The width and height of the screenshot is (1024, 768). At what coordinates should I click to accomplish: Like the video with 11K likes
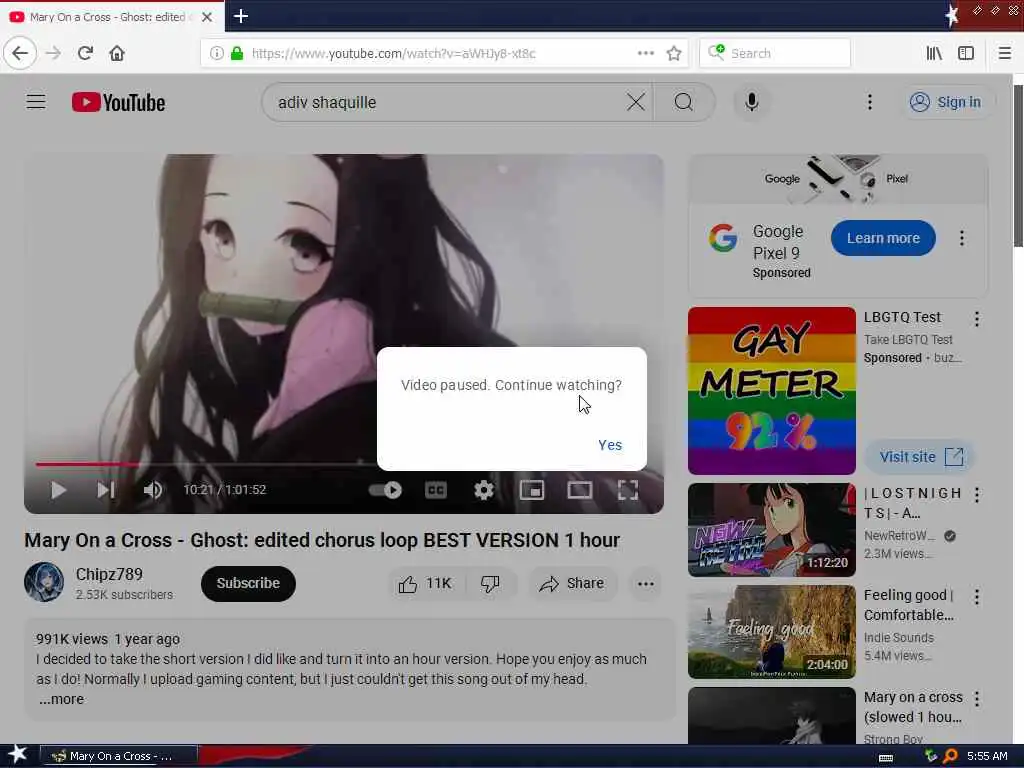click(x=426, y=583)
